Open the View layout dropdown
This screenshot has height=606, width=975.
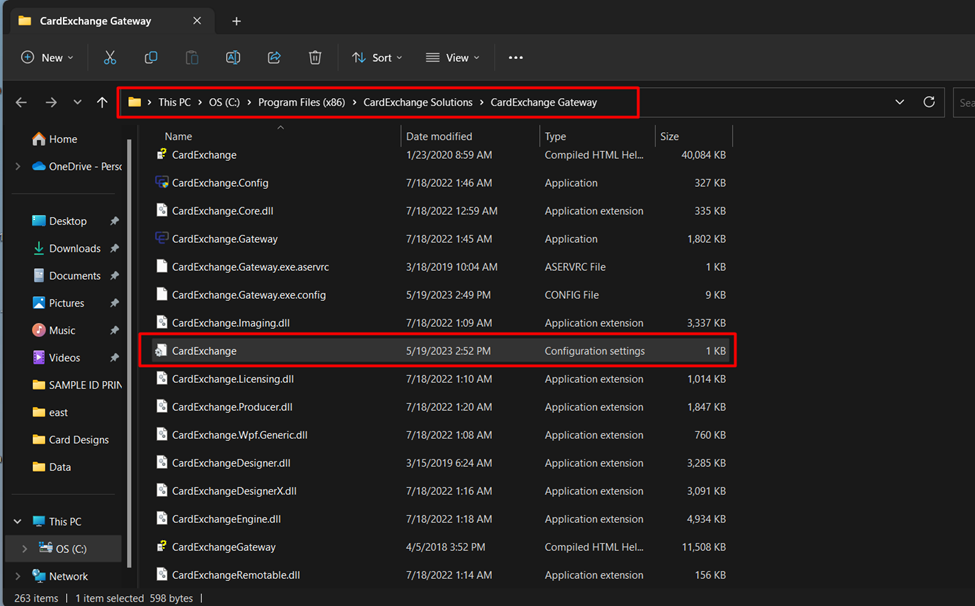[x=453, y=58]
